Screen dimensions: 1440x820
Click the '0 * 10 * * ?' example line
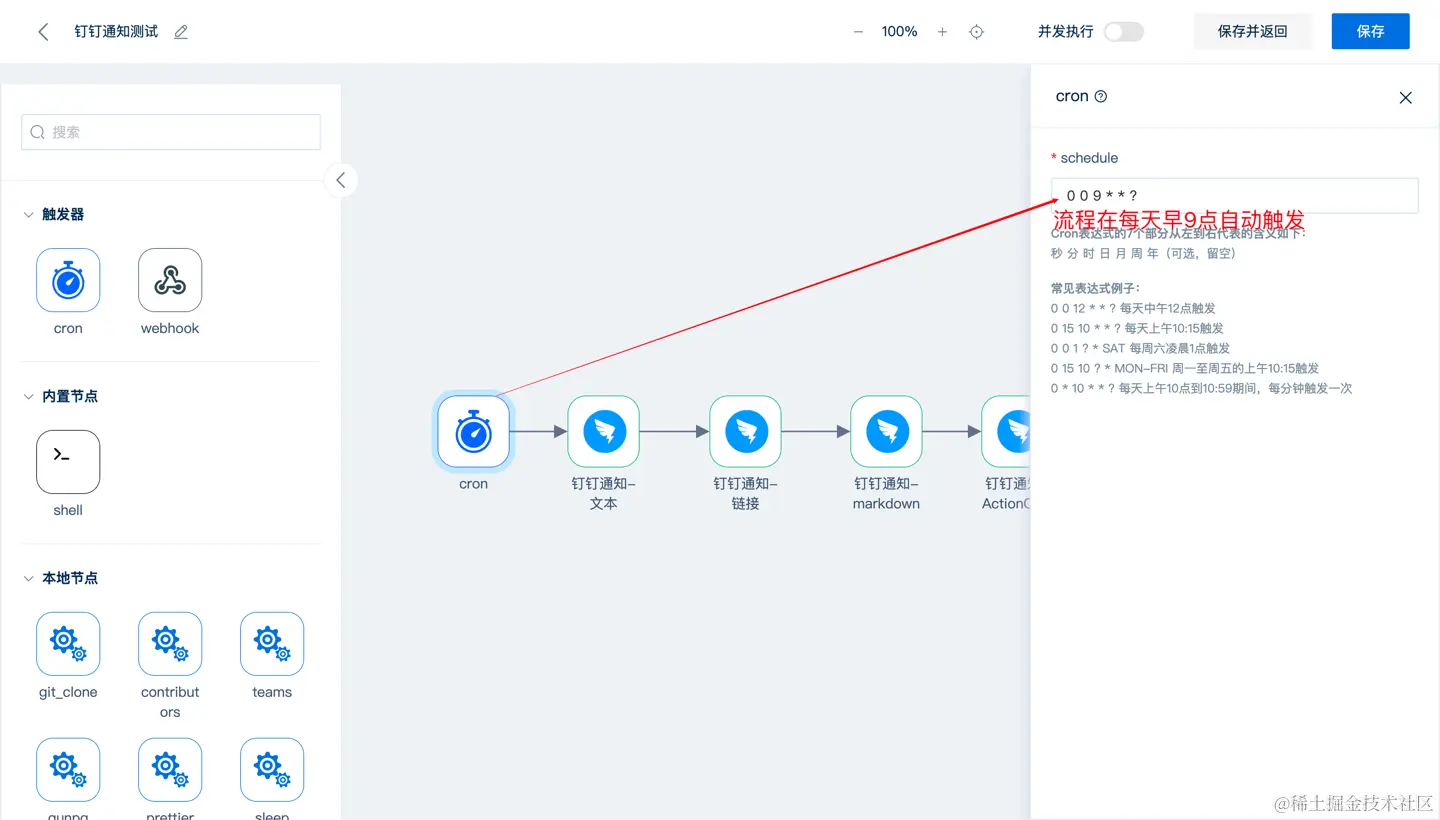pos(1201,388)
